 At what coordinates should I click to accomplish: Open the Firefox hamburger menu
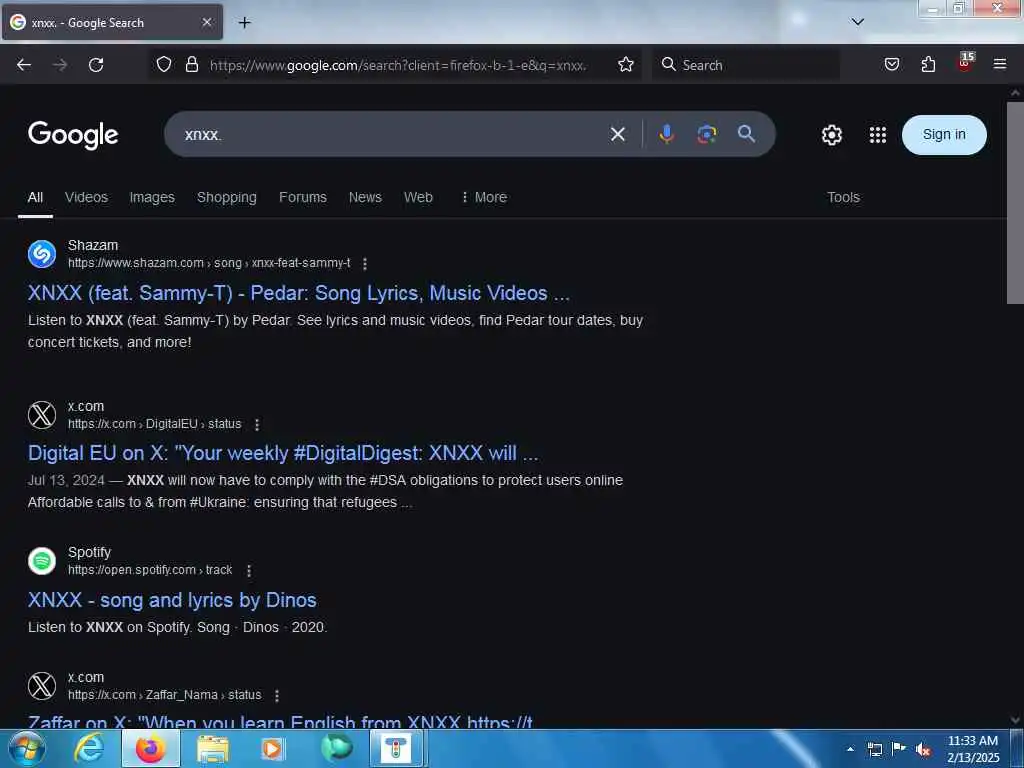point(1000,64)
